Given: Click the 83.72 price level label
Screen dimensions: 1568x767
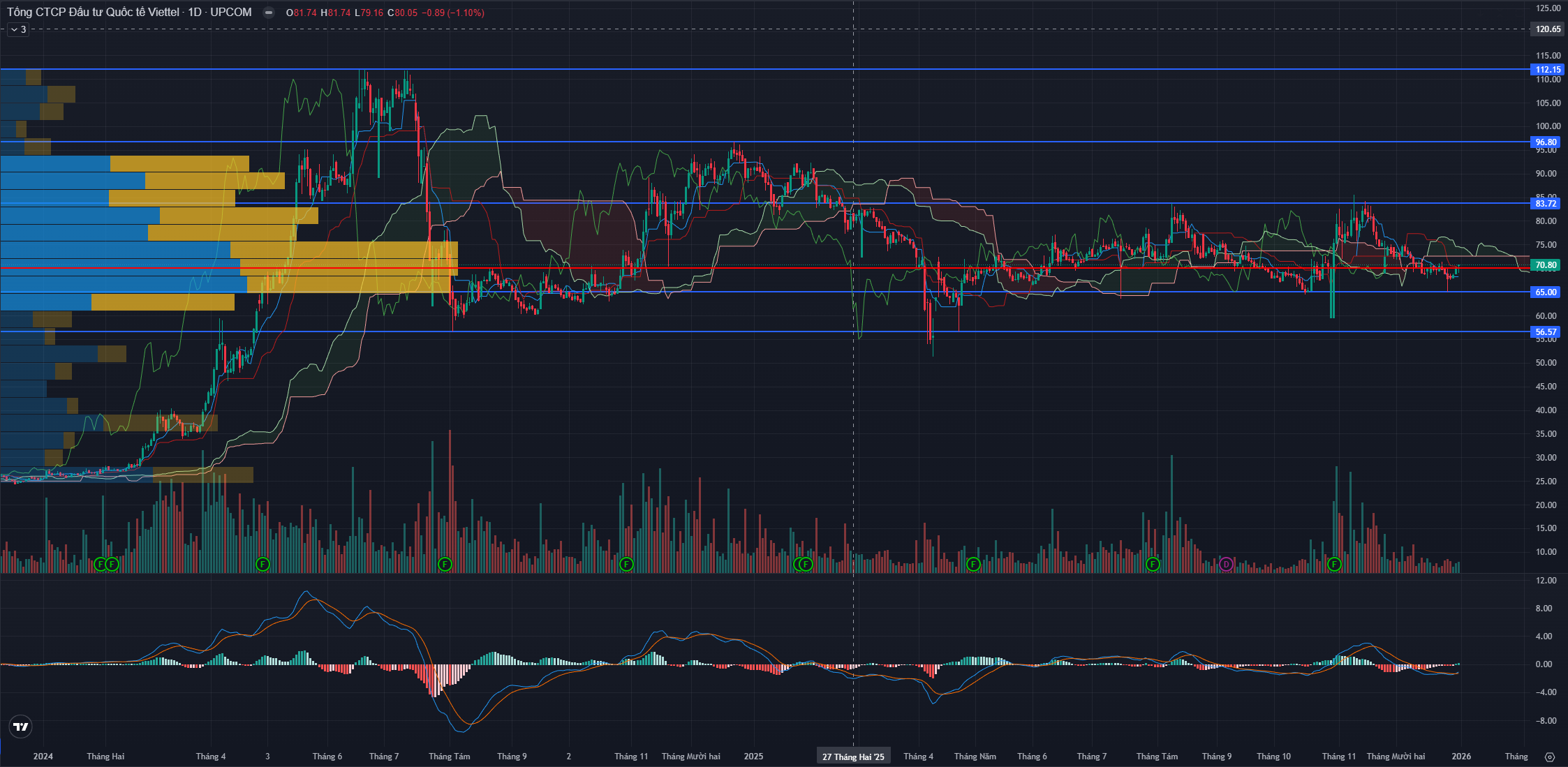Looking at the screenshot, I should point(1546,203).
